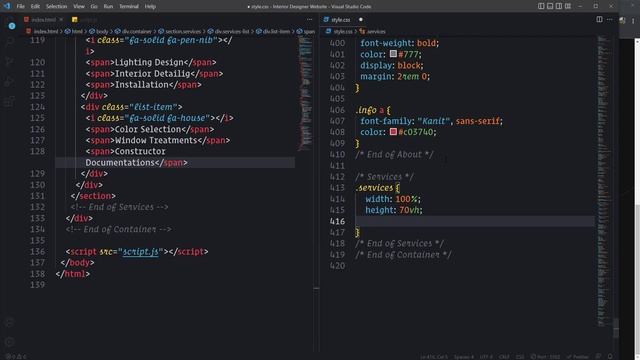This screenshot has height=360, width=640.
Task: Click Prettier status bar item
Action: (x=578, y=357)
